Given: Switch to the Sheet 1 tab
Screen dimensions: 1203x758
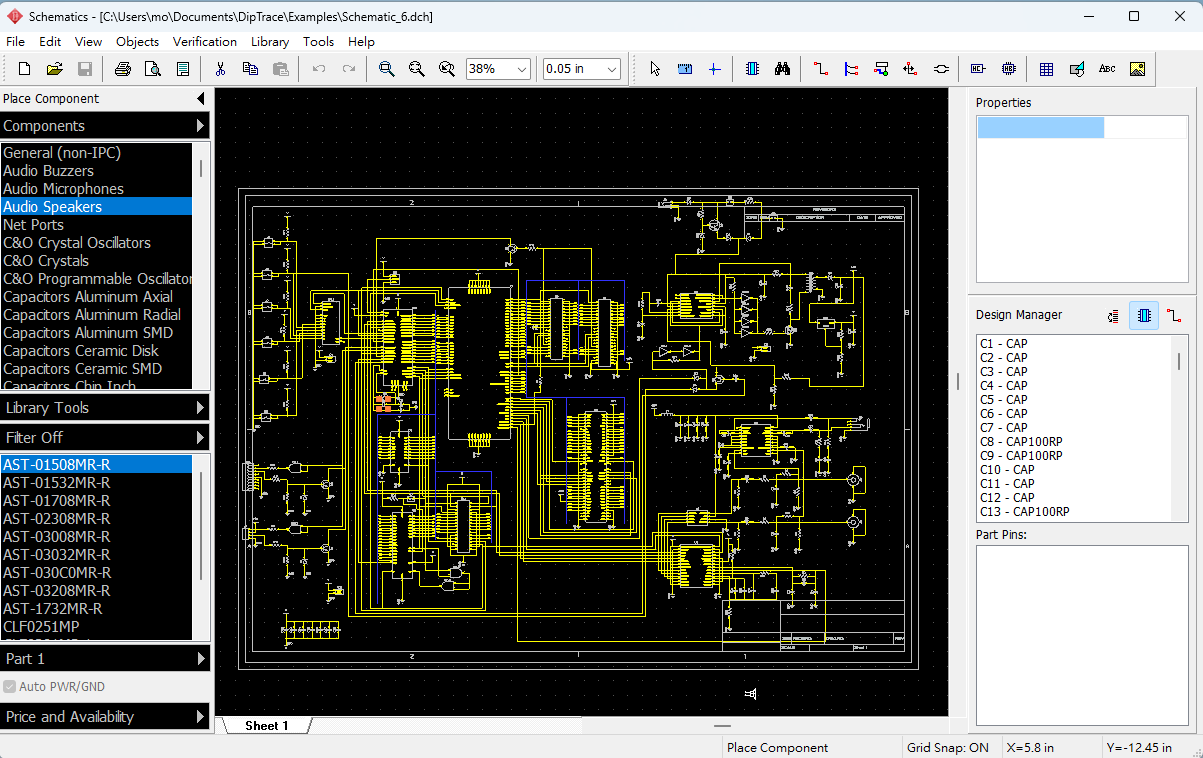Looking at the screenshot, I should click(x=266, y=726).
